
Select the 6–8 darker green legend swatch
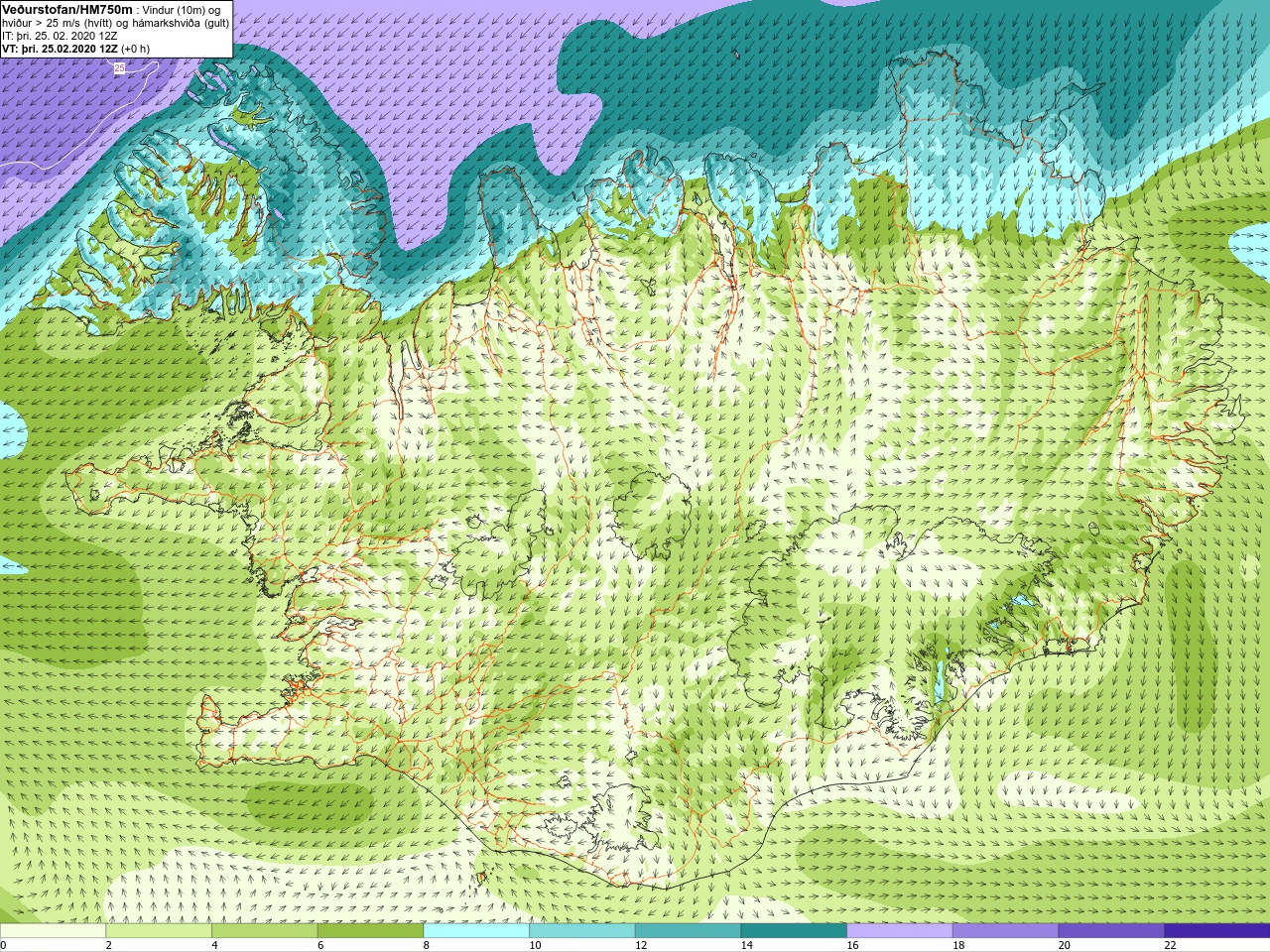(x=370, y=931)
